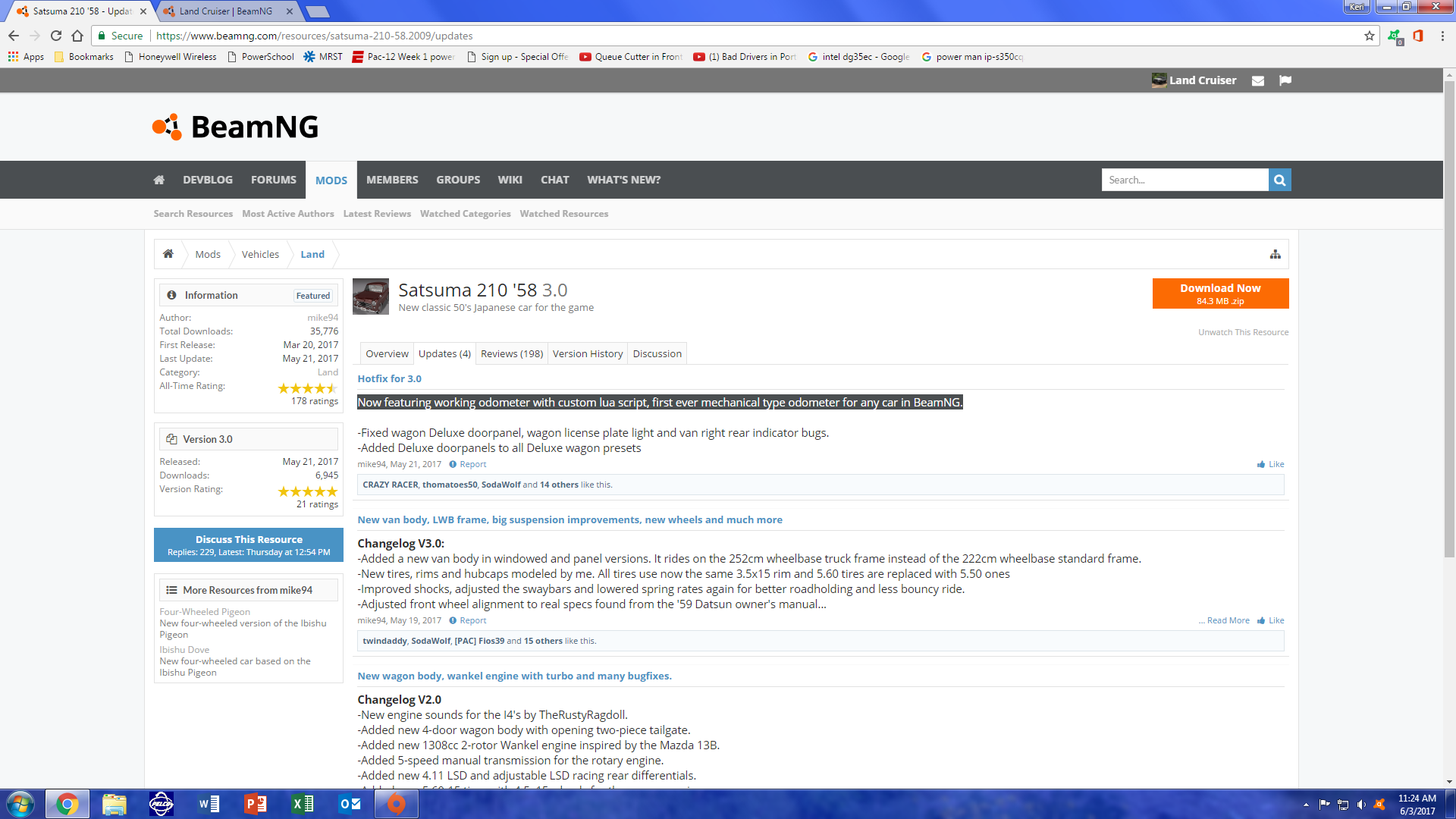Open Queue Cutter YouTube bookmark
This screenshot has height=819, width=1456.
(x=631, y=57)
